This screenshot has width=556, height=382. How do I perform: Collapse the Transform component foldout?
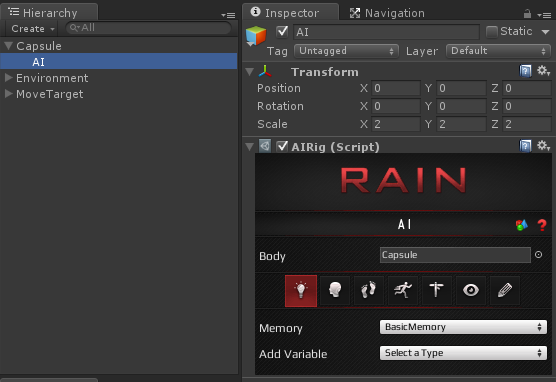[x=250, y=72]
